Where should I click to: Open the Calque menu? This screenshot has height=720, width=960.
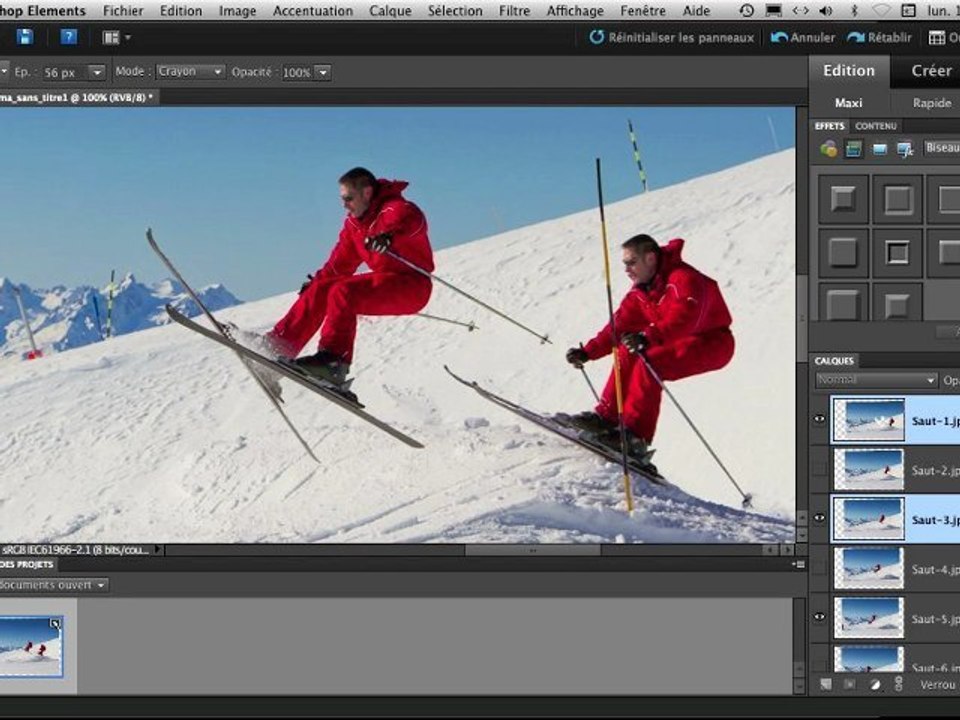(x=390, y=11)
